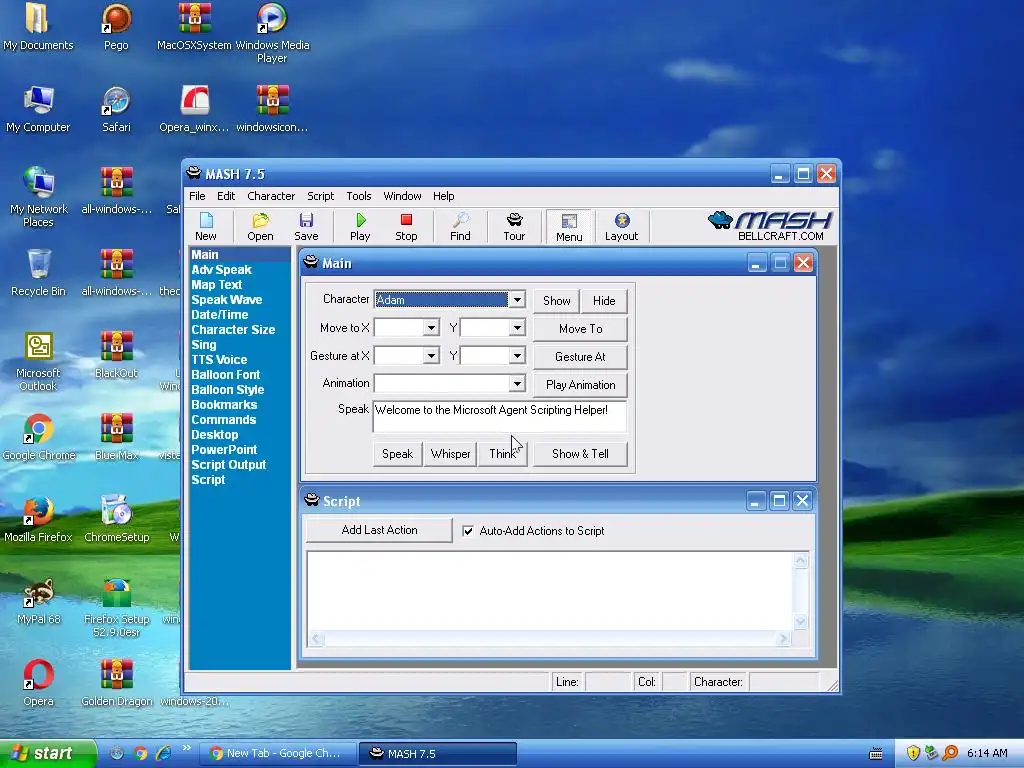Click the Show character button
Image resolution: width=1024 pixels, height=768 pixels.
click(x=556, y=300)
